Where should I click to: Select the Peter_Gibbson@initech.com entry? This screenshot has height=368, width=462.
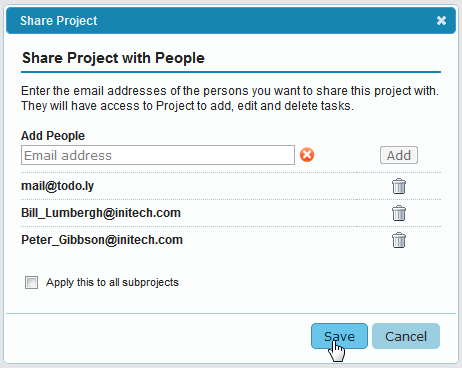click(102, 240)
